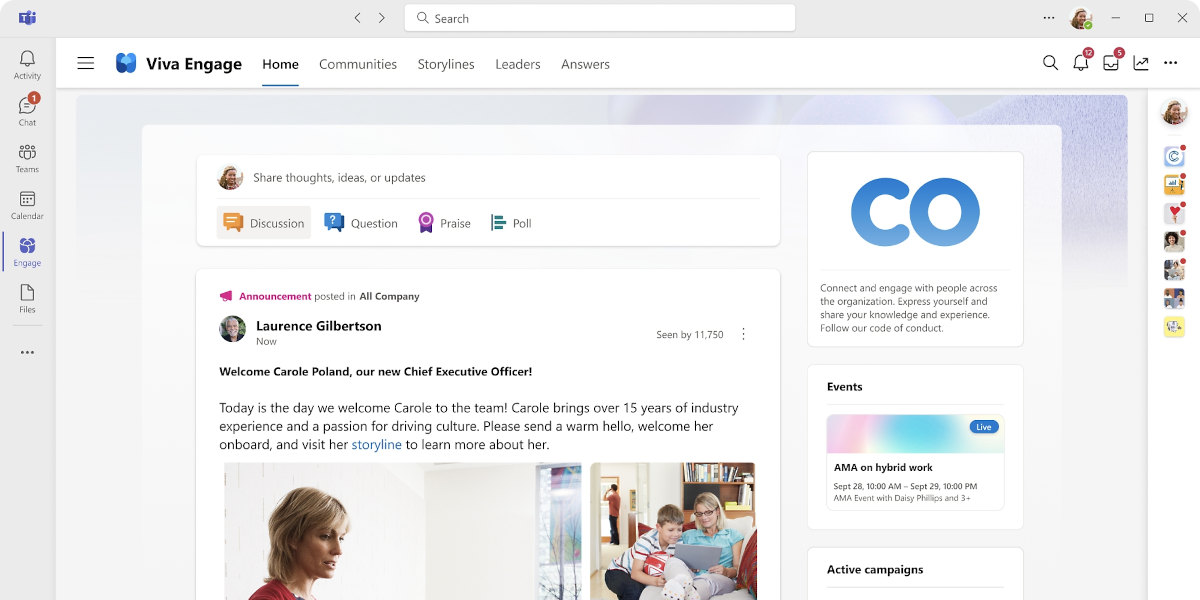1200x600 pixels.
Task: Open Files in the Teams sidebar
Action: [x=27, y=298]
